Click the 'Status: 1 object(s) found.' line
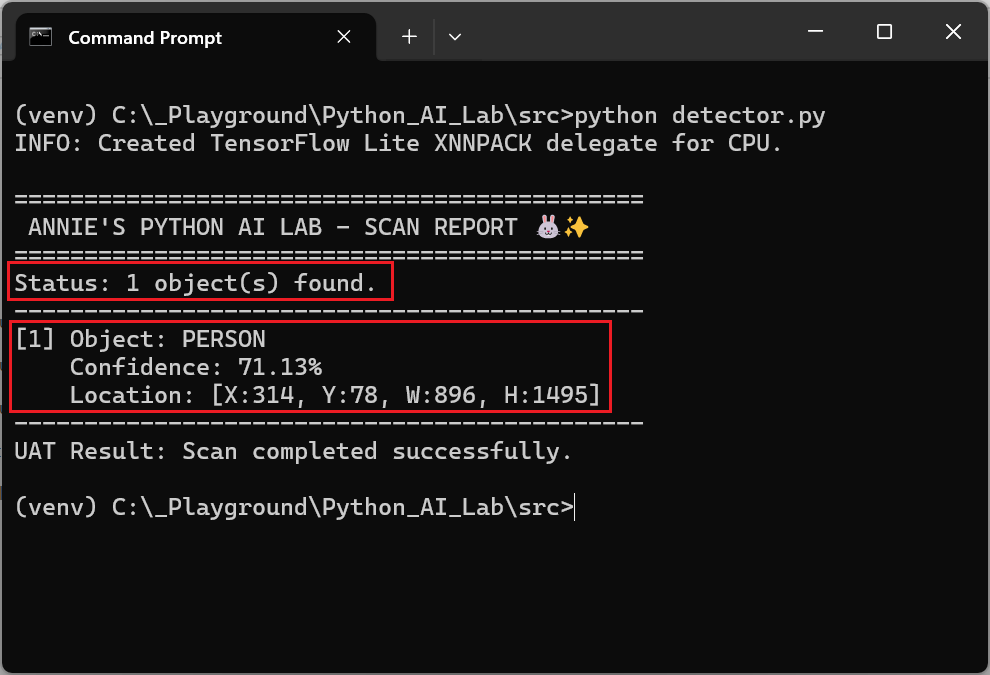Viewport: 990px width, 675px height. pyautogui.click(x=195, y=283)
